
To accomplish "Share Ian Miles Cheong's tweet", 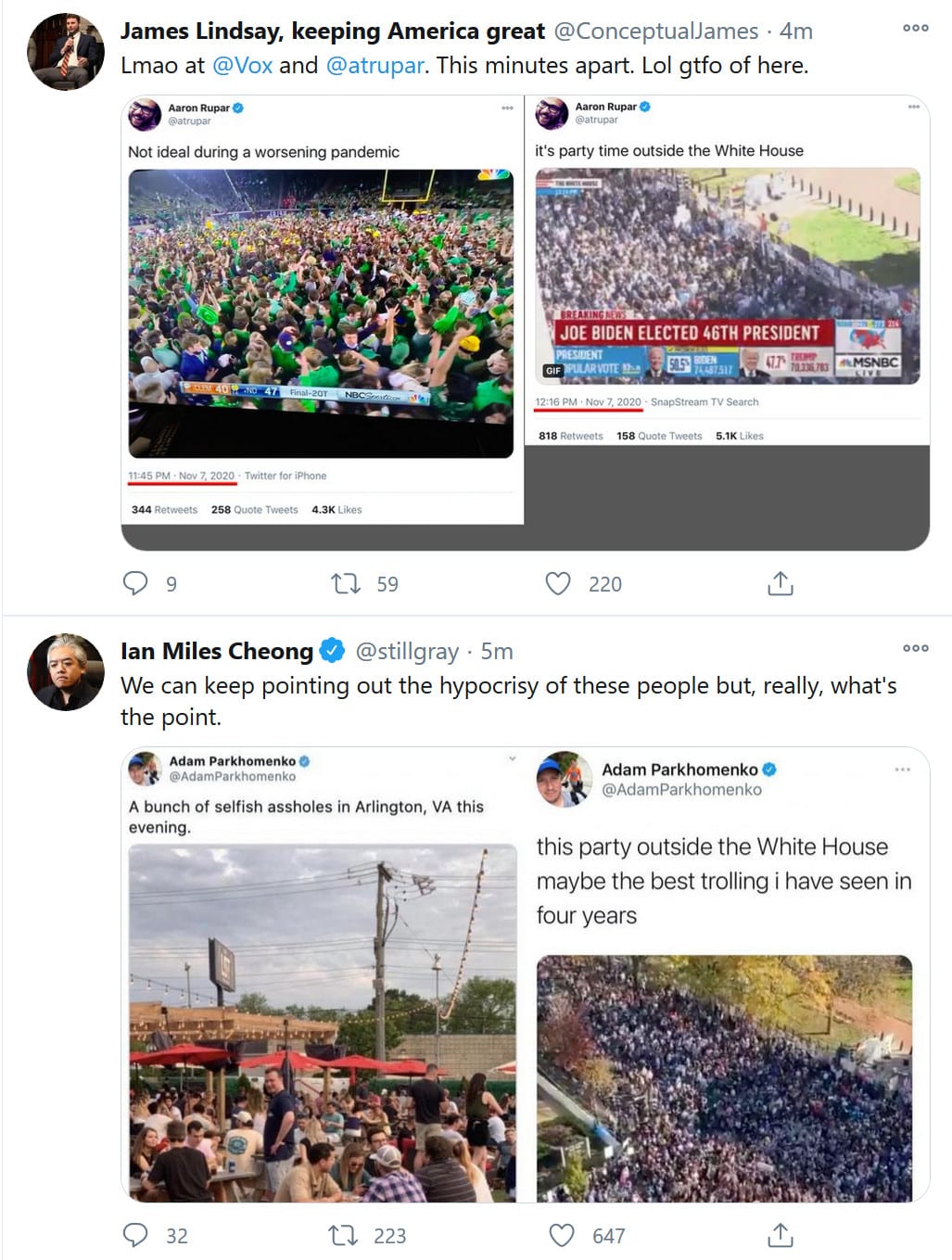I will [781, 1235].
